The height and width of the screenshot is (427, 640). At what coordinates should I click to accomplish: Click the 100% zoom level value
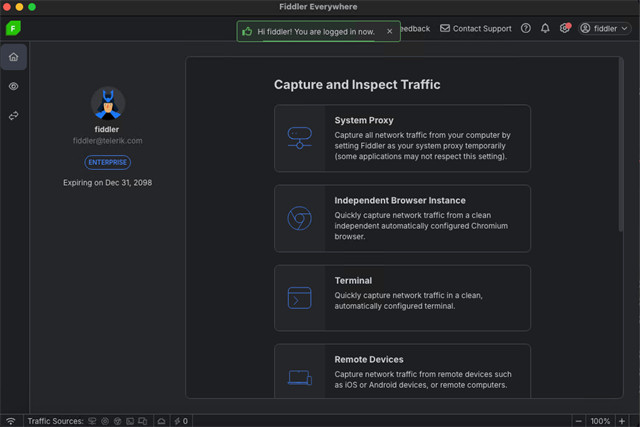tap(600, 421)
